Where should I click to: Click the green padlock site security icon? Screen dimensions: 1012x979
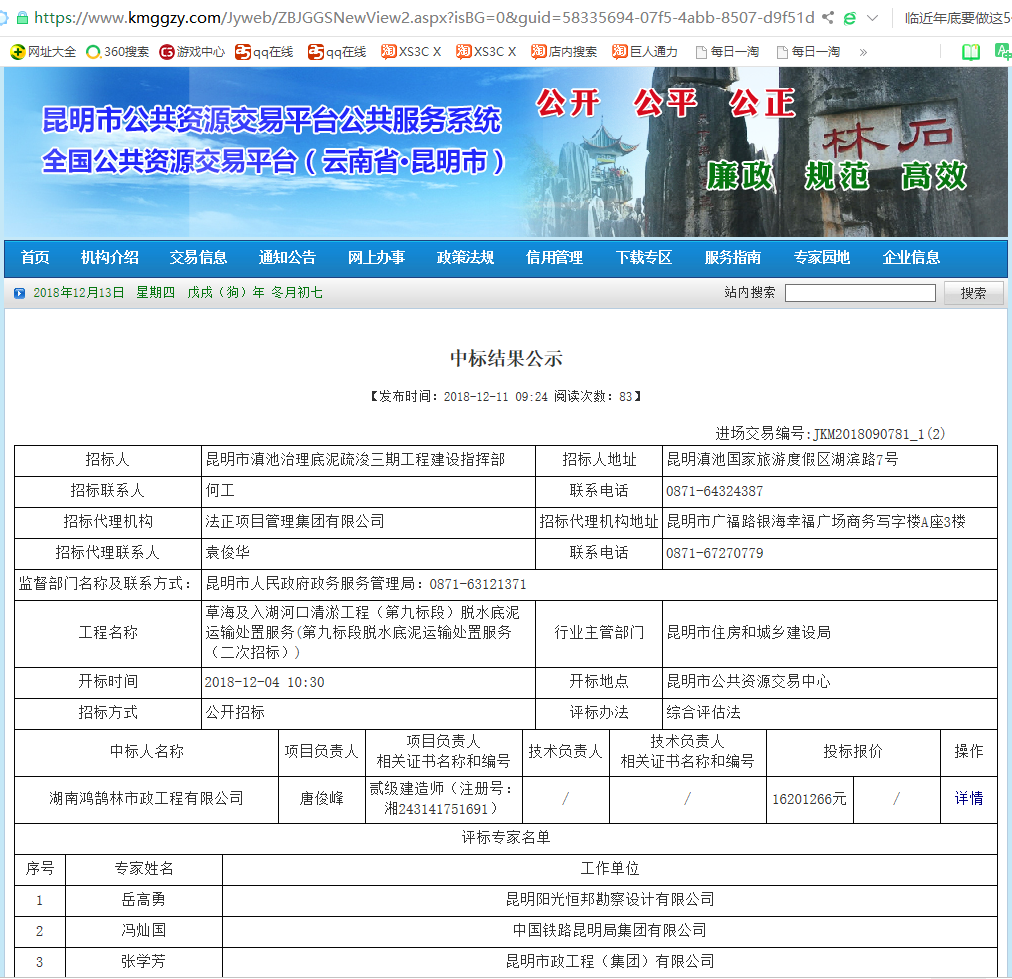click(23, 18)
